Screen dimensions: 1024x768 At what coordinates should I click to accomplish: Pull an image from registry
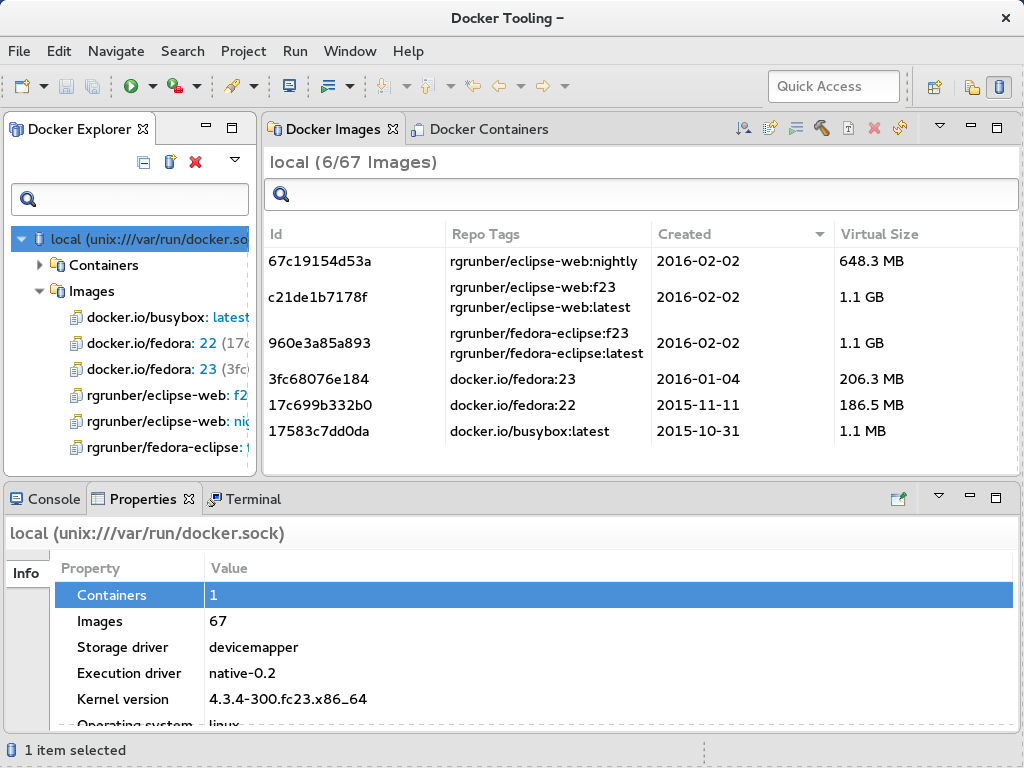click(x=745, y=128)
